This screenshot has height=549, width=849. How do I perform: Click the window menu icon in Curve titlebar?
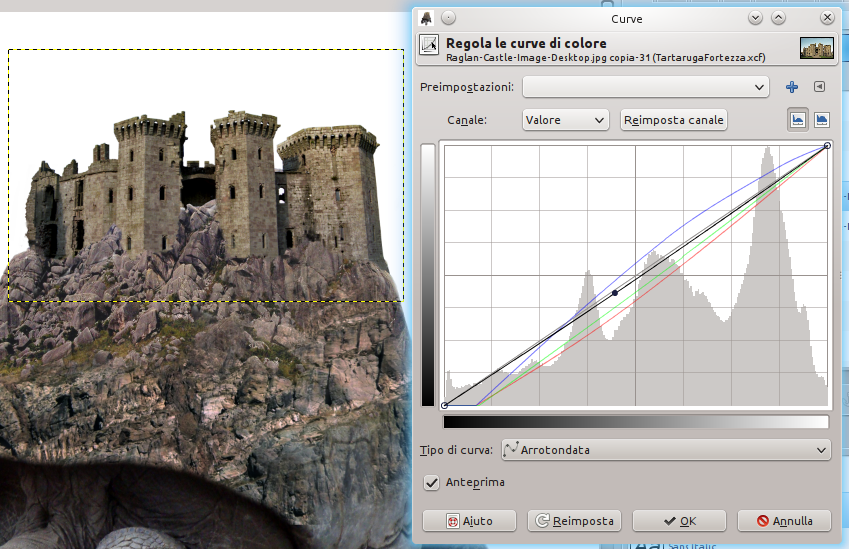[426, 18]
